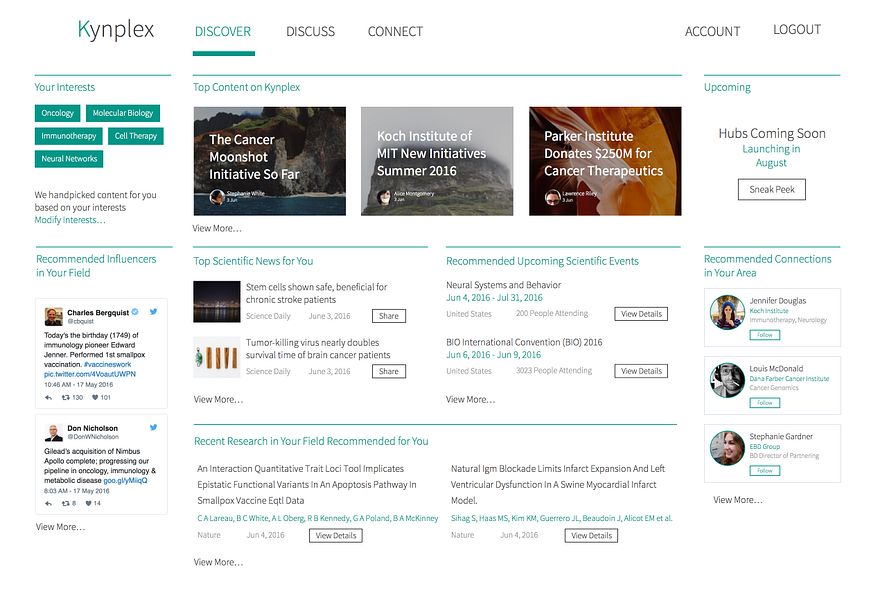Select the Oncology interest tag
887x600 pixels.
pos(57,113)
